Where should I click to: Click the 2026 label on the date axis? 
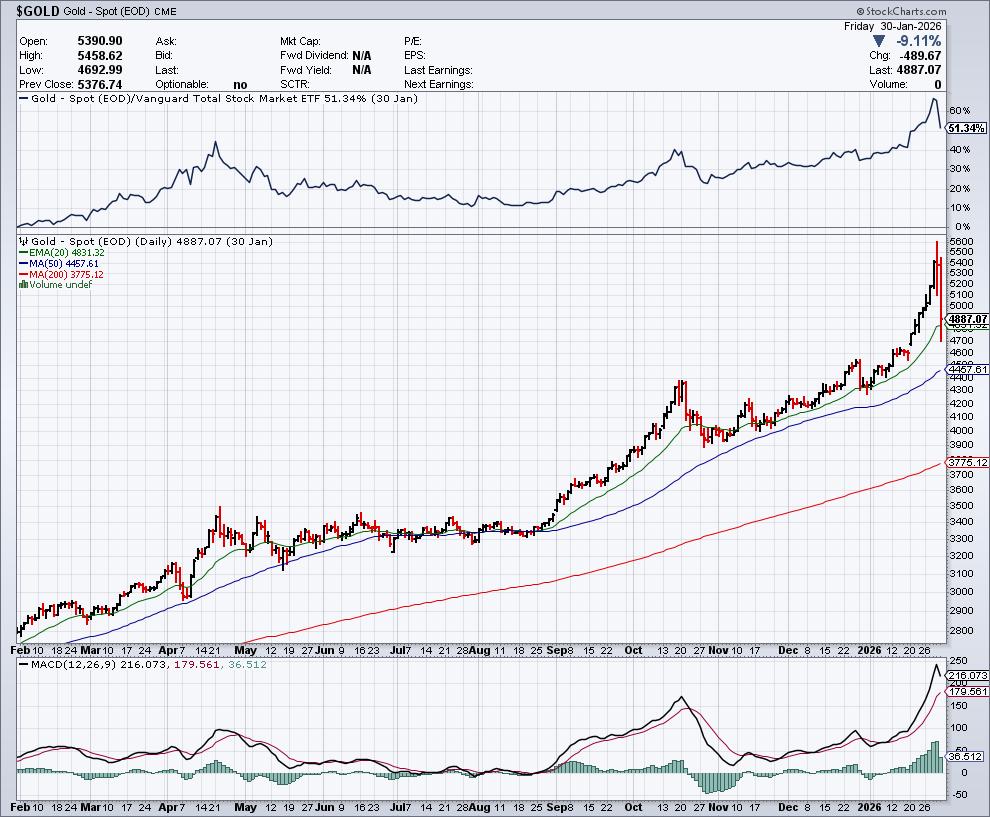[871, 805]
